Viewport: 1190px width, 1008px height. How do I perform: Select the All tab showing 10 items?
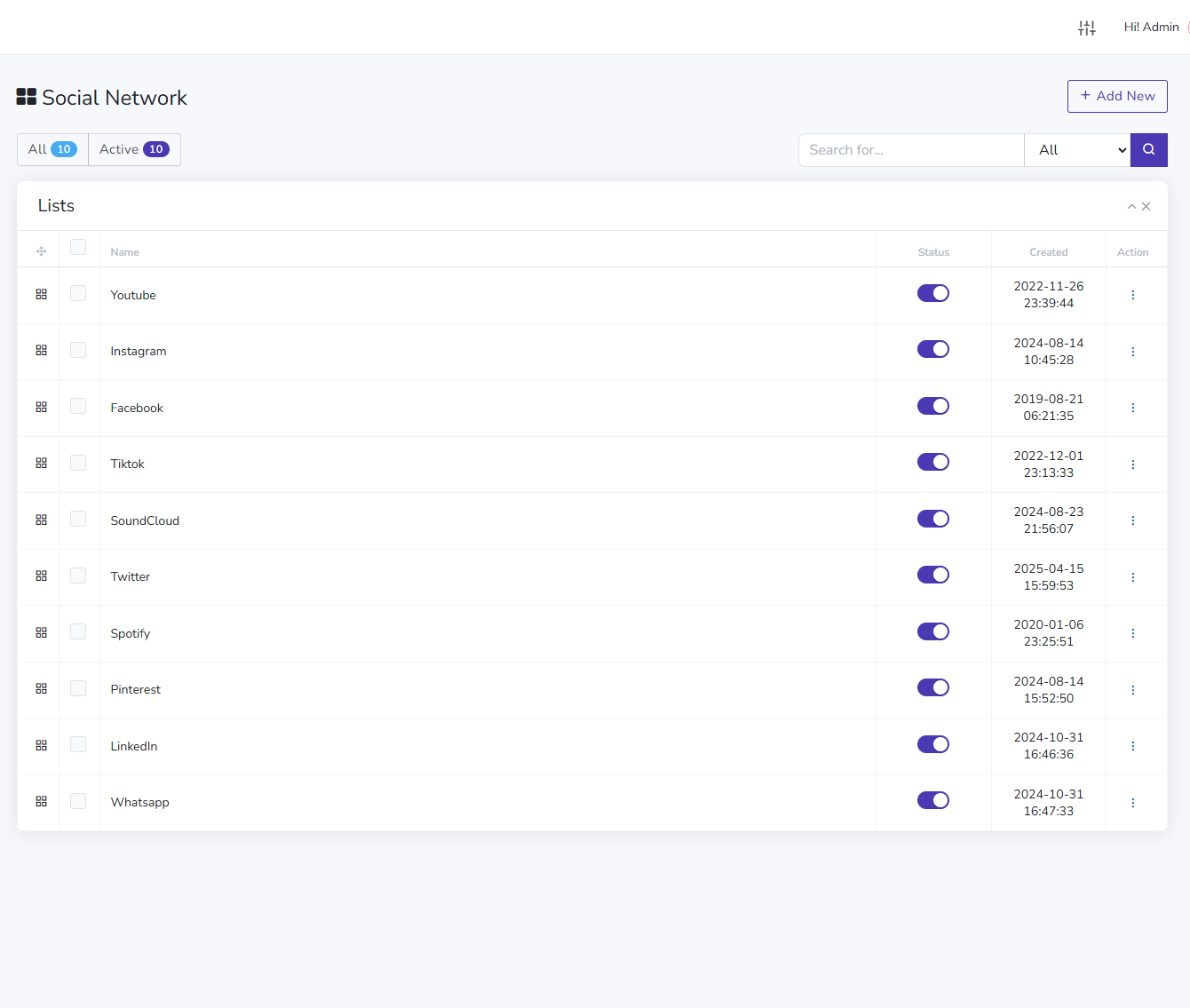coord(52,149)
